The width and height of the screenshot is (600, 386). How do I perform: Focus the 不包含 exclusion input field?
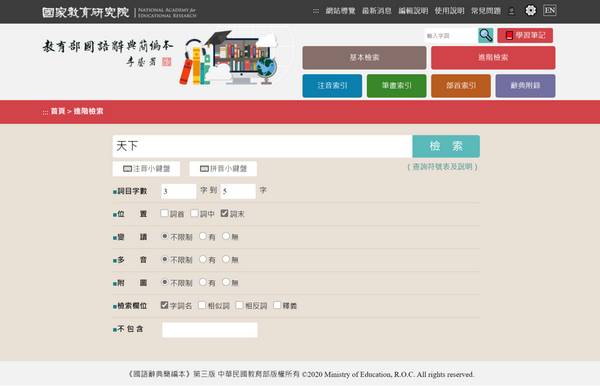[210, 330]
